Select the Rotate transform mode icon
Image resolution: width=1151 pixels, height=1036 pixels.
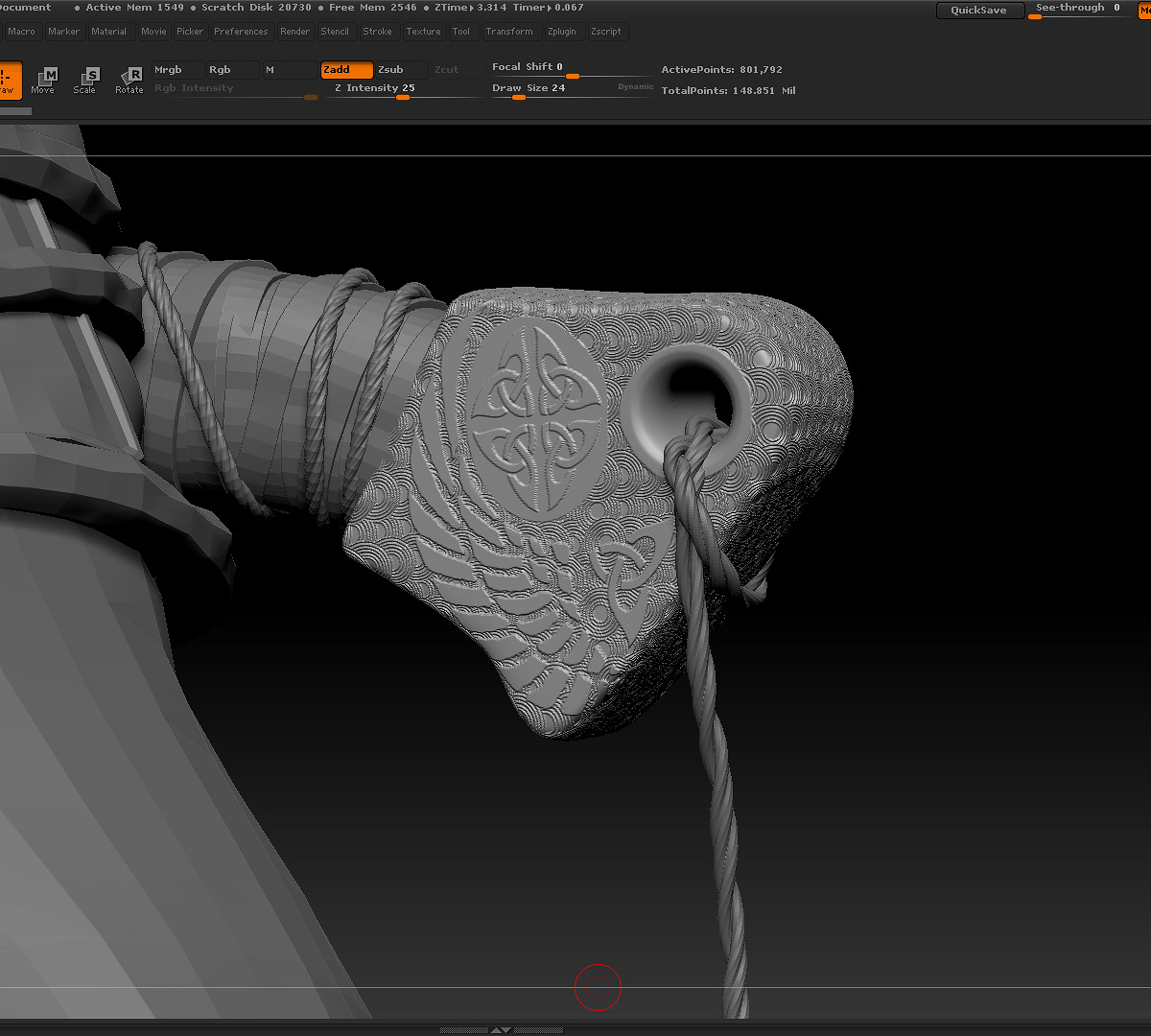point(129,81)
